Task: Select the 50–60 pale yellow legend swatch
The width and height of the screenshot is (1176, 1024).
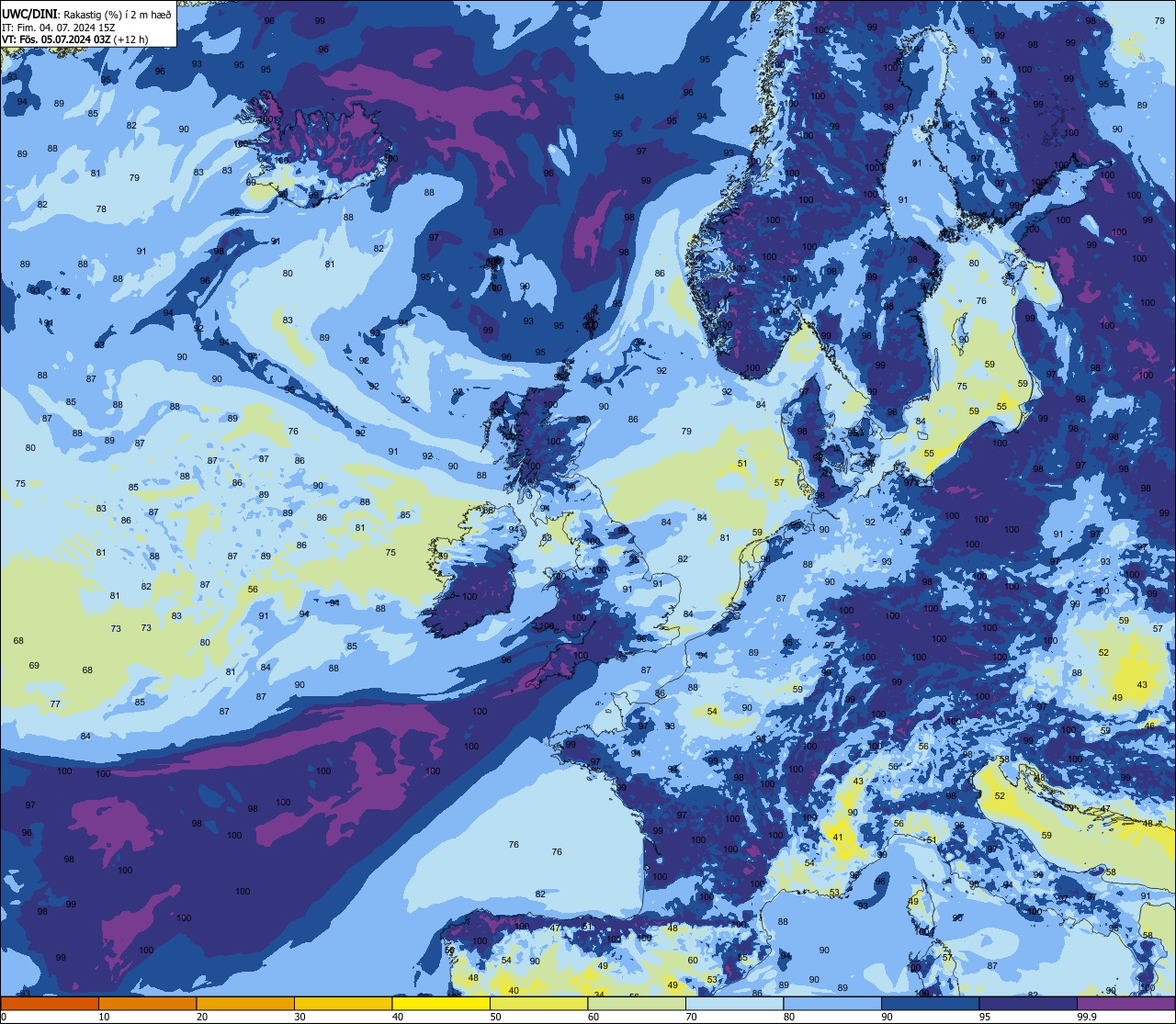Action: pyautogui.click(x=538, y=1003)
